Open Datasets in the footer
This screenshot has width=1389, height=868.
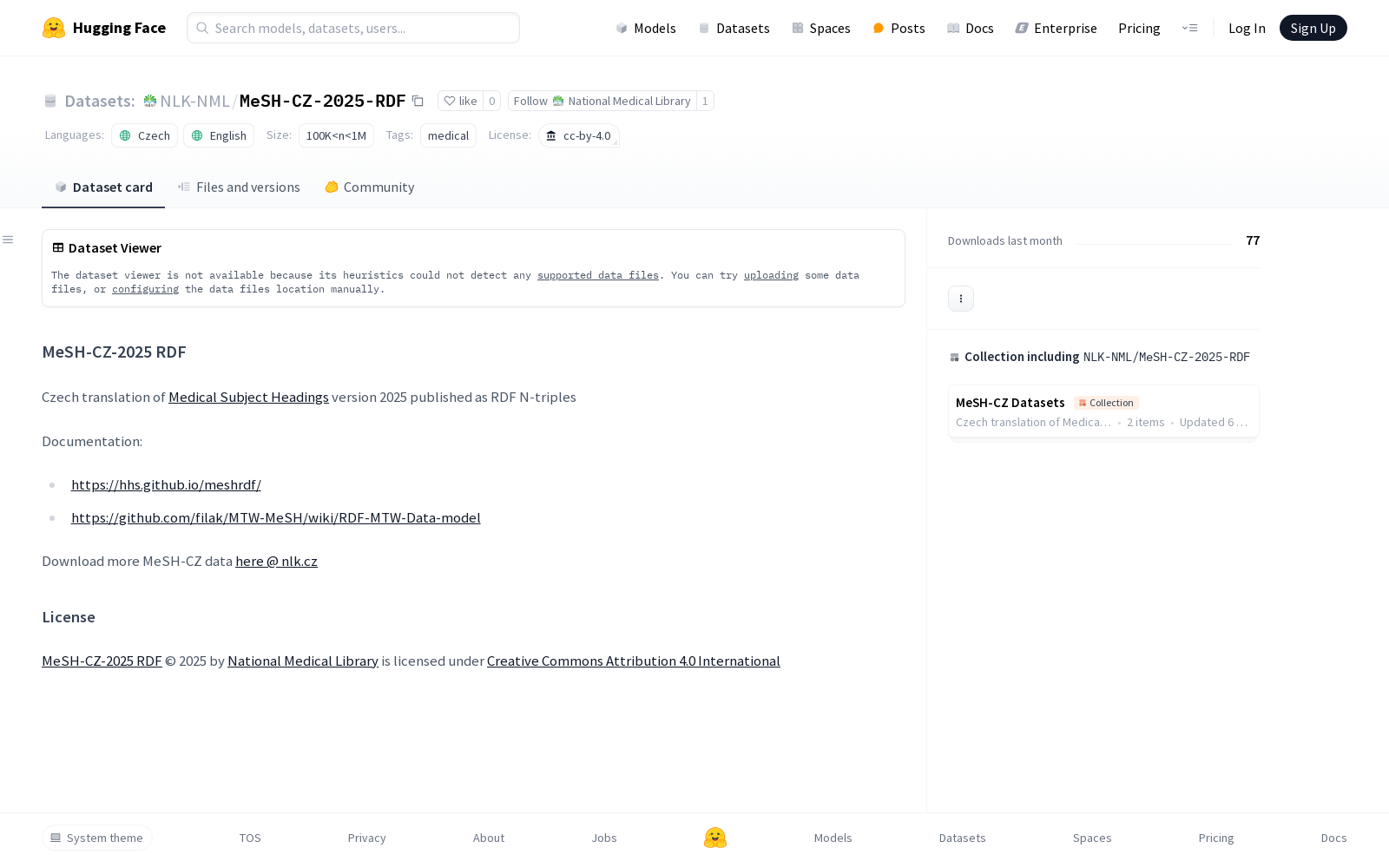pyautogui.click(x=963, y=838)
